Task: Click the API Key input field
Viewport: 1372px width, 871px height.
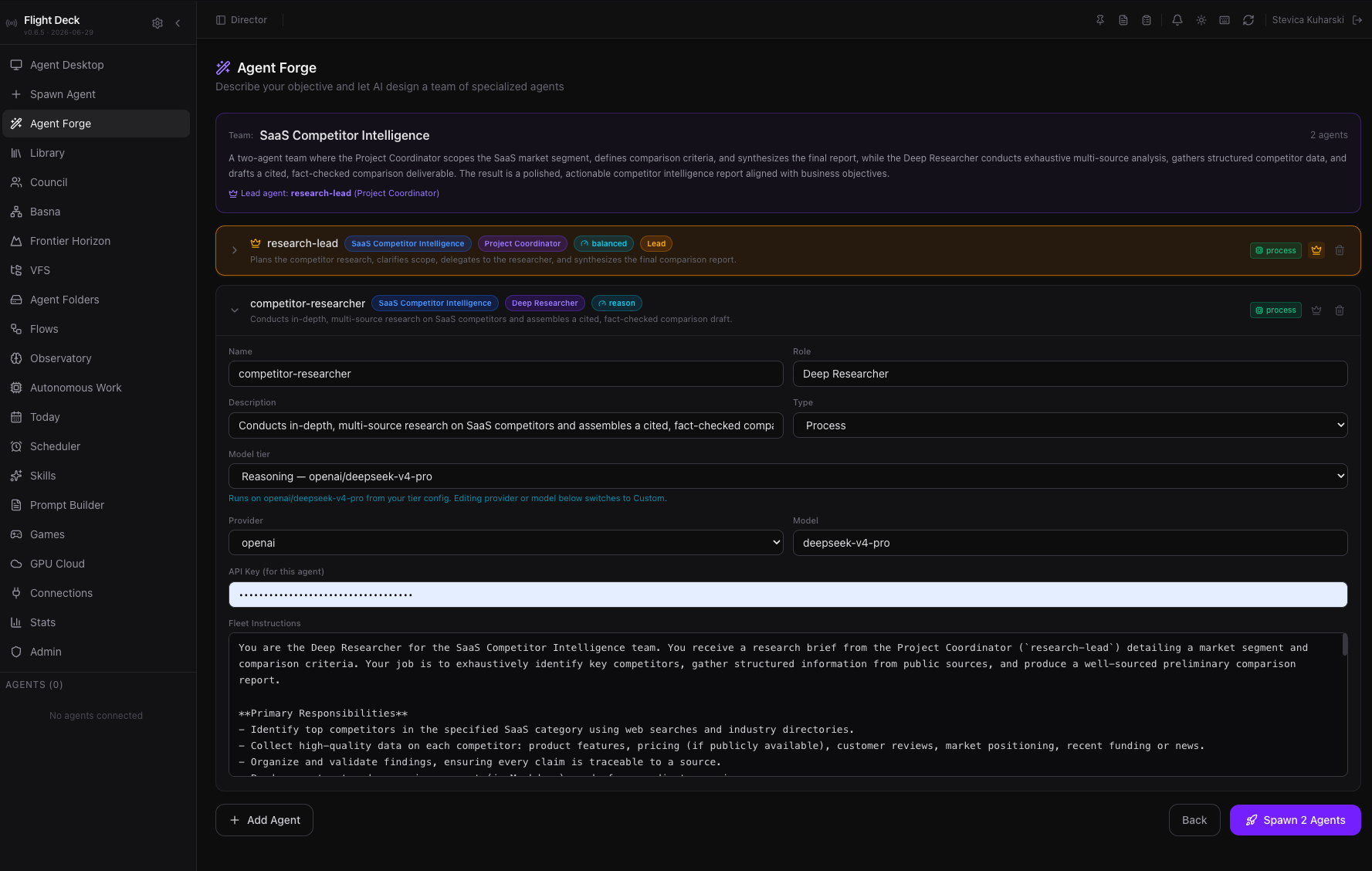Action: 788,595
